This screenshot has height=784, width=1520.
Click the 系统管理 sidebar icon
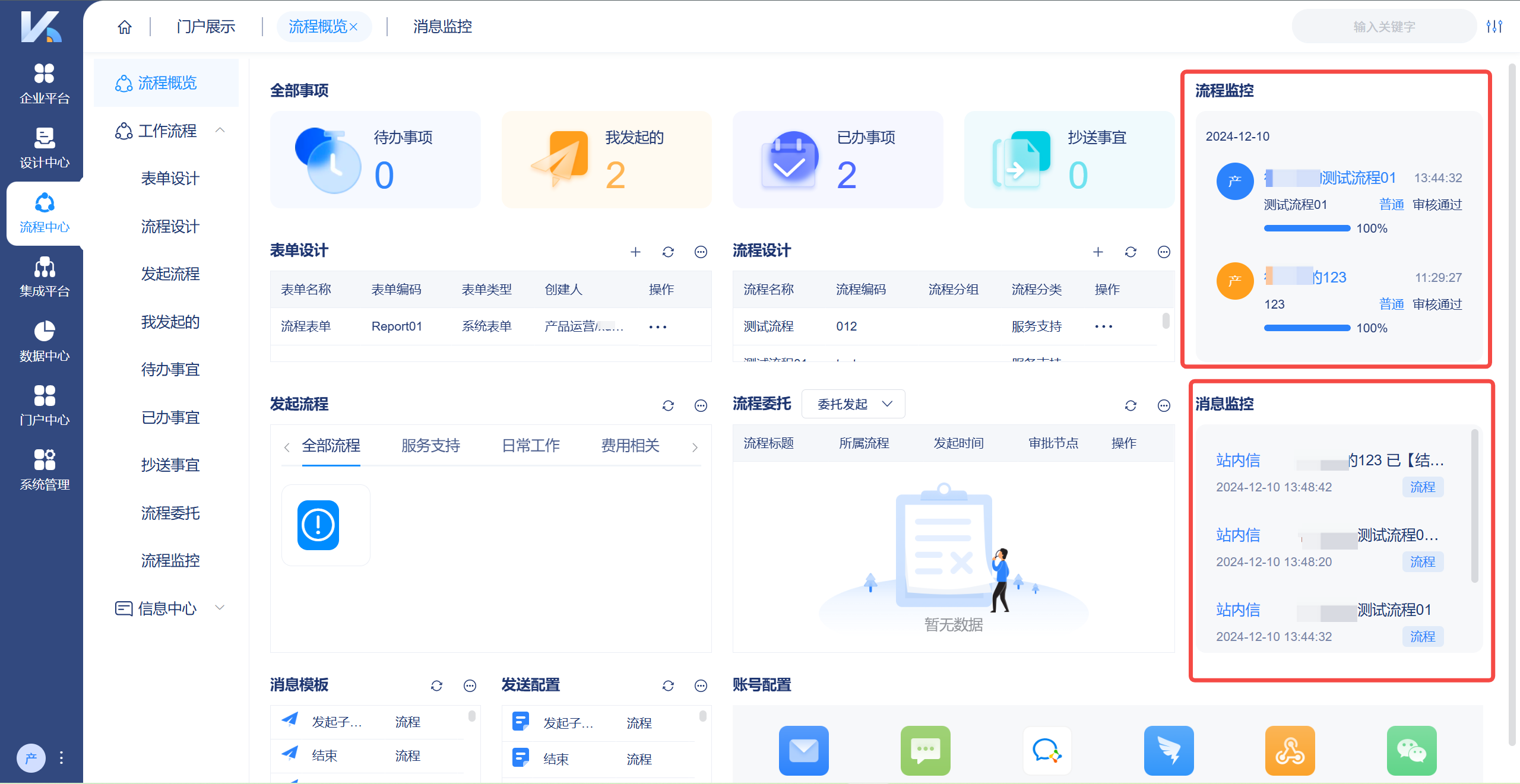(43, 469)
